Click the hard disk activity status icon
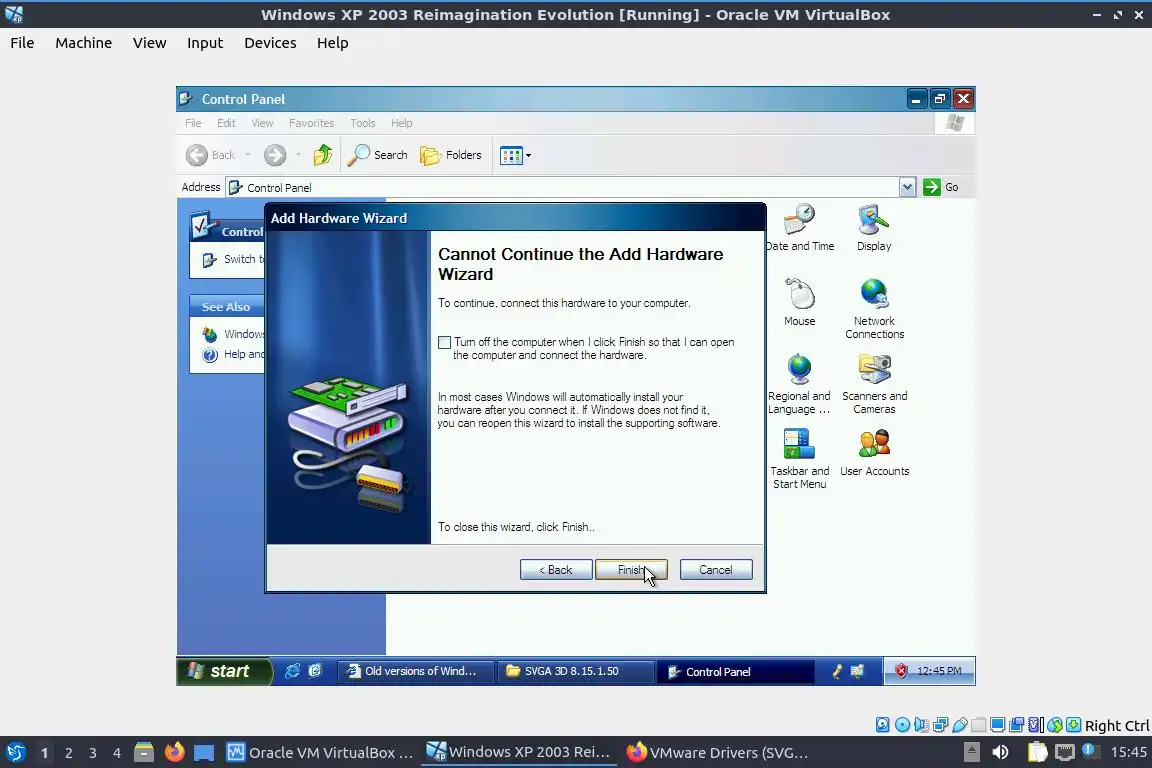This screenshot has width=1152, height=768. (882, 725)
